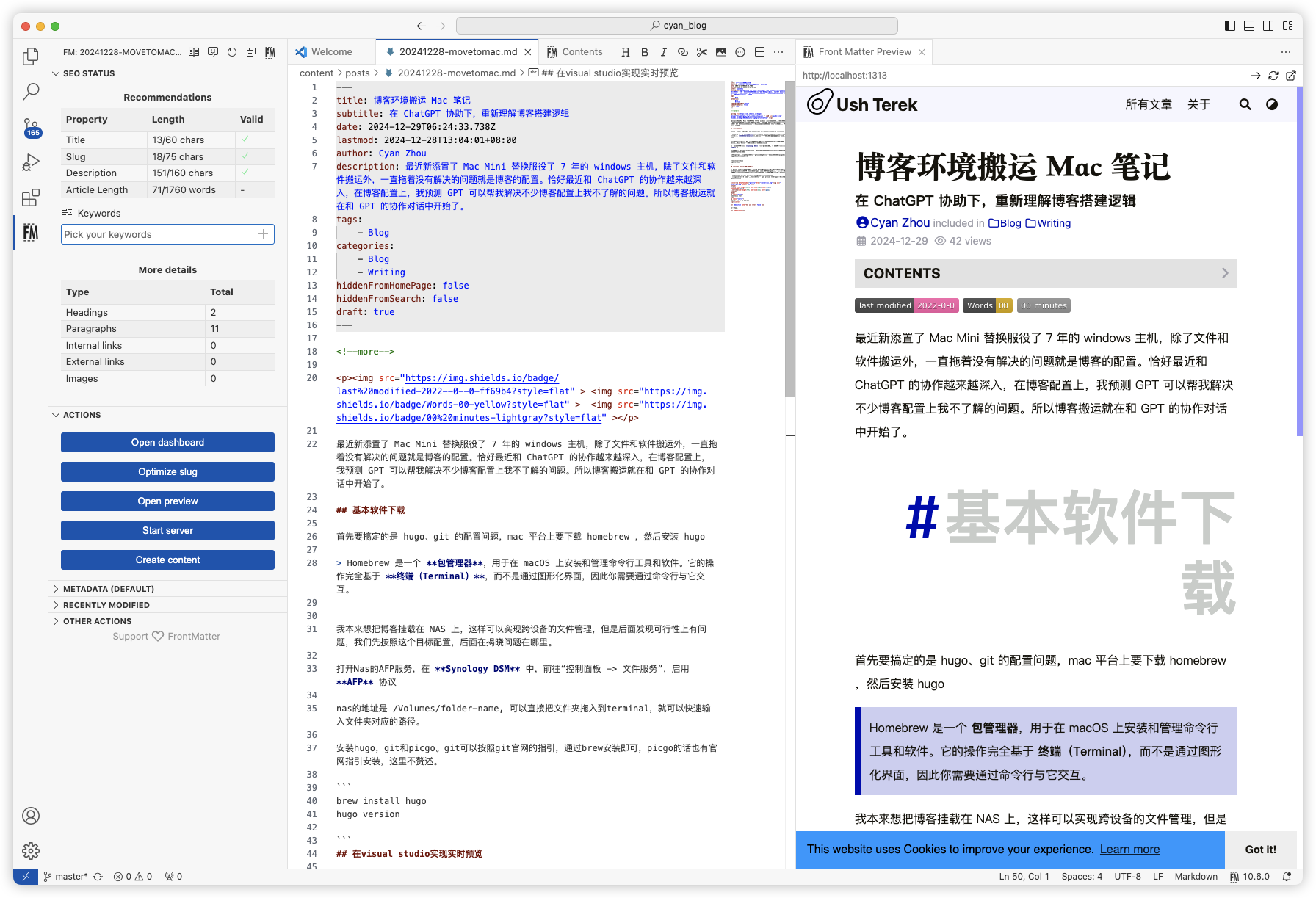Toggle bottom panel layout button in title bar
The height and width of the screenshot is (898, 1316).
1249,26
